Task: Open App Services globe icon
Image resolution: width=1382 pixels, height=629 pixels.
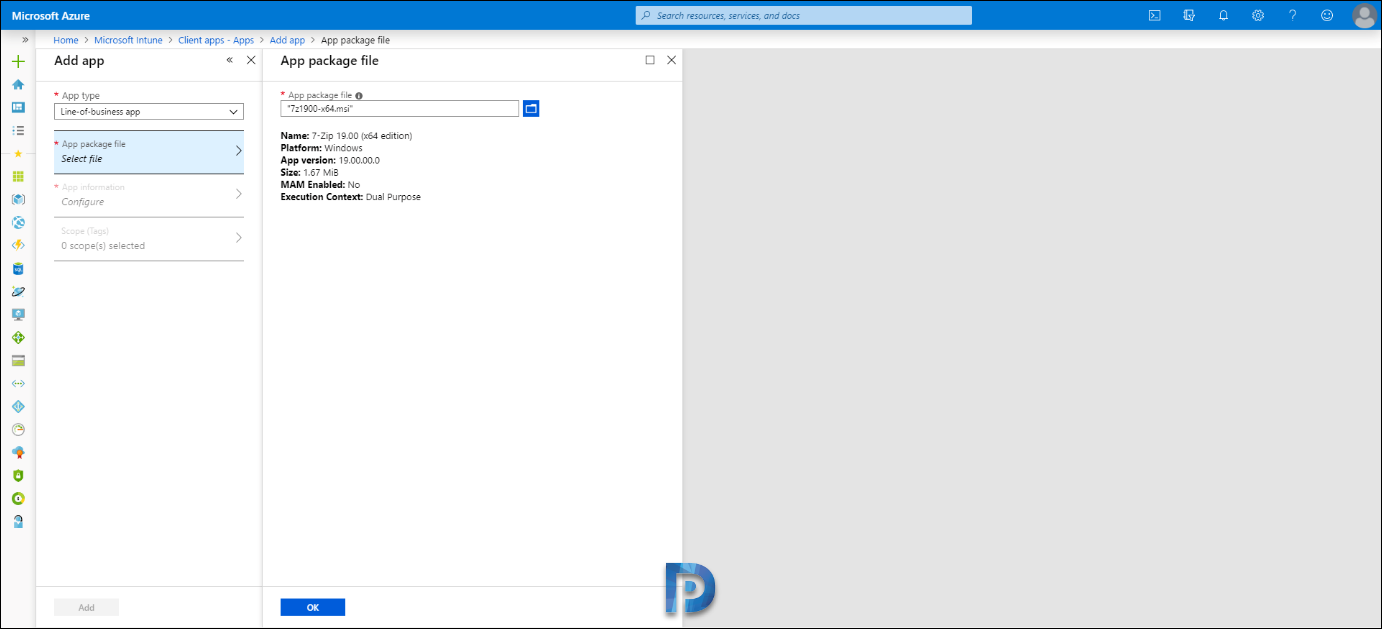Action: coord(18,222)
